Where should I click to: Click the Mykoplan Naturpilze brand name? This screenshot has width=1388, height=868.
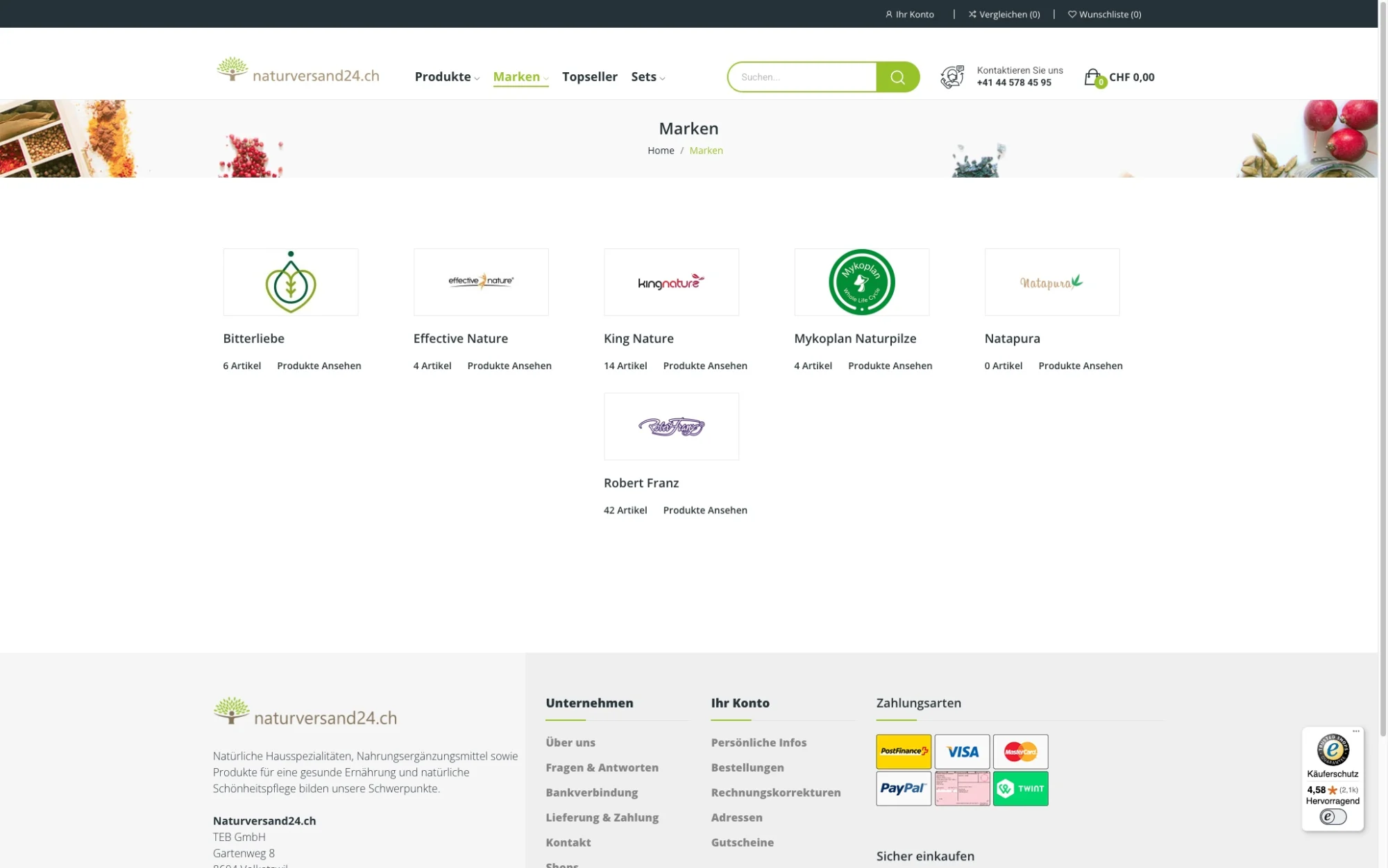(855, 339)
